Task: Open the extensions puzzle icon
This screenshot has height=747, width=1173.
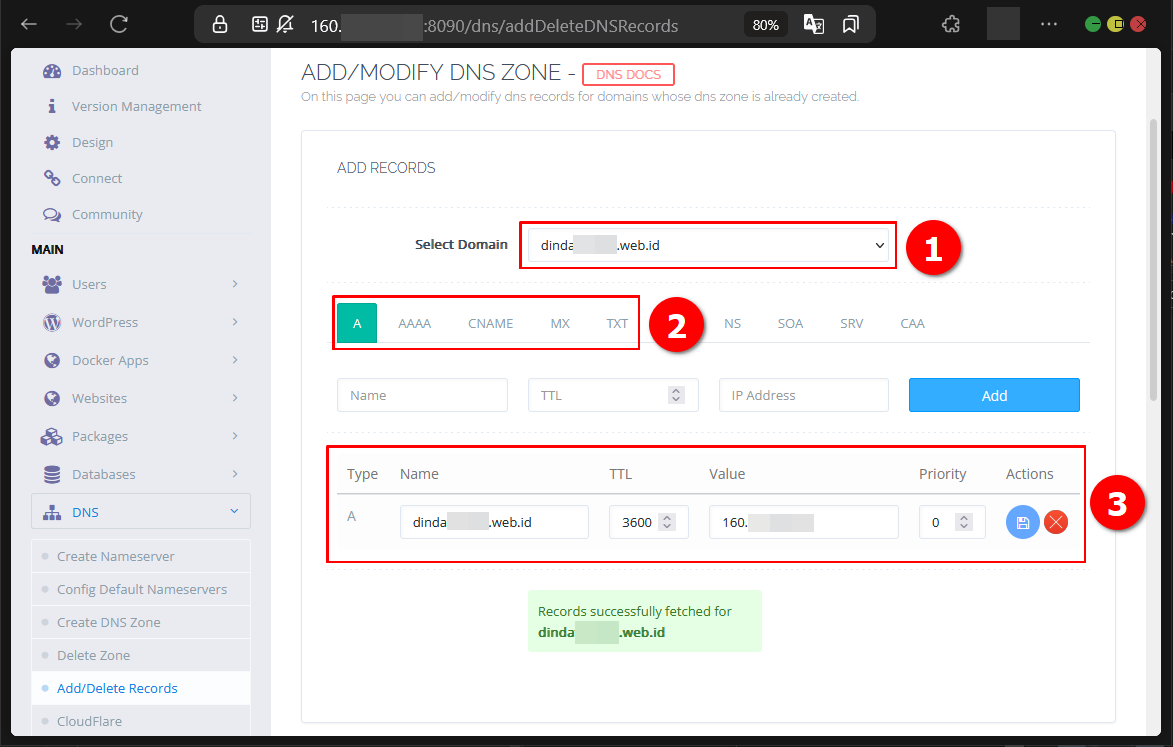Action: point(951,25)
